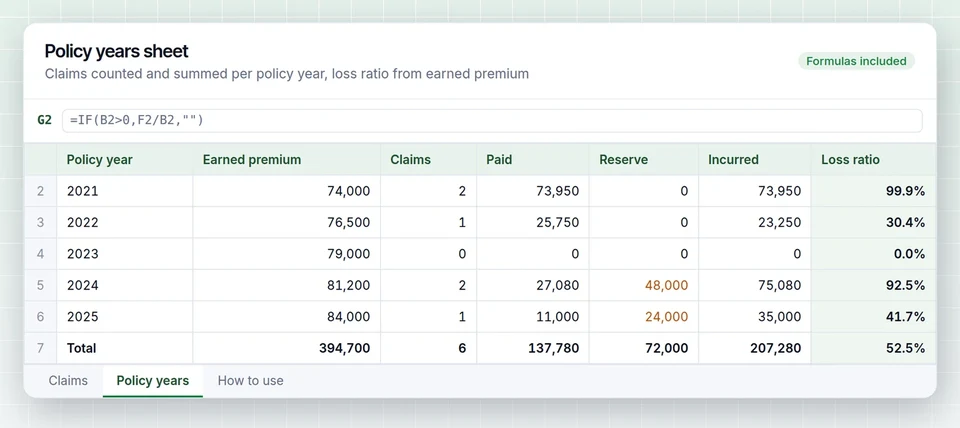Screen dimensions: 960x428
Task: Select row number 3 header
Action: click(40, 222)
